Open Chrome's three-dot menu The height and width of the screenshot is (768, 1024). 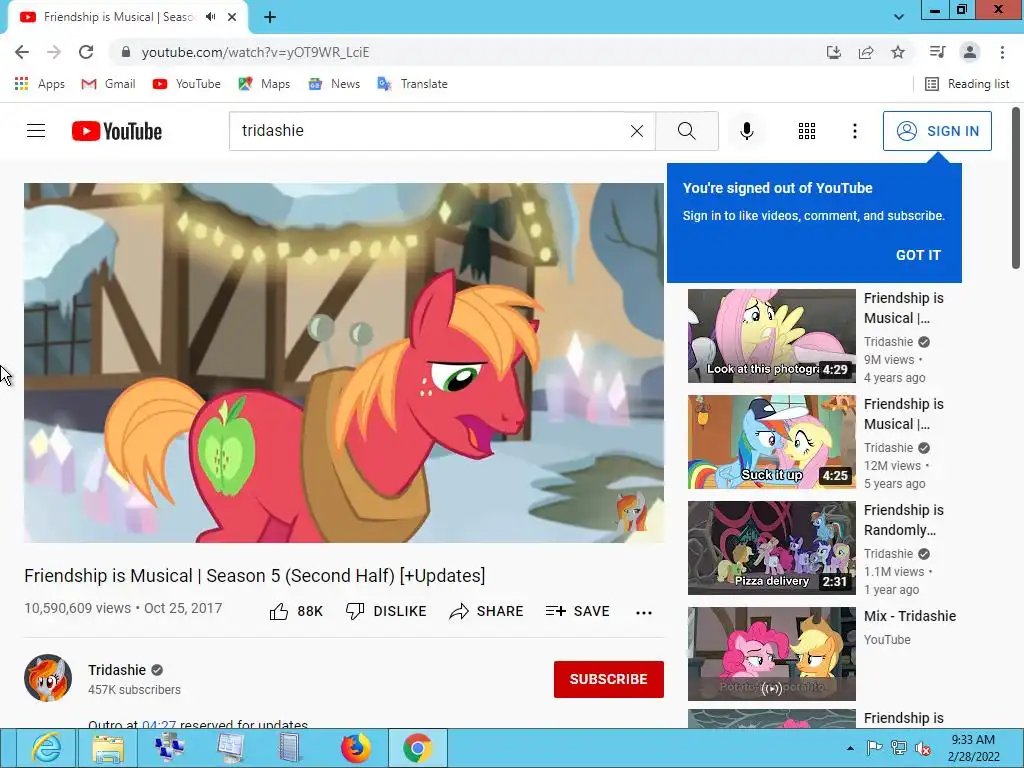(x=1002, y=52)
